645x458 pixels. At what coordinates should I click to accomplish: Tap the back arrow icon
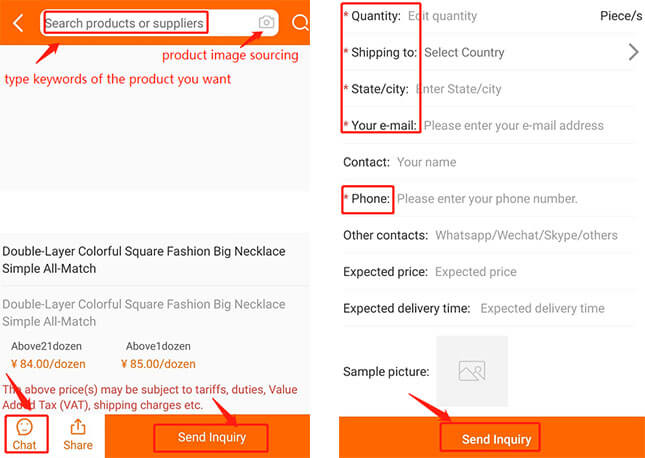[17, 22]
